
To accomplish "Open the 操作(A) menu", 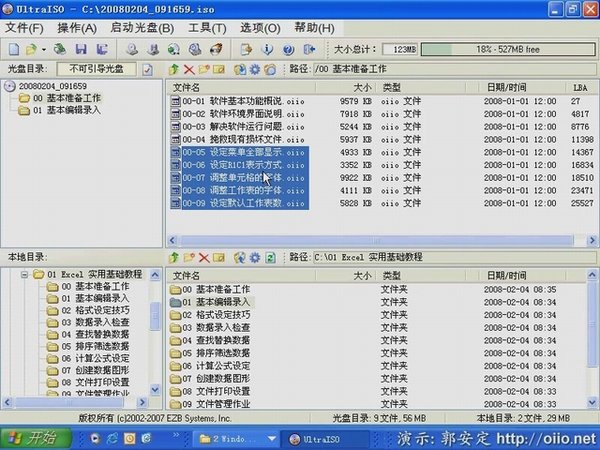I will tap(77, 28).
